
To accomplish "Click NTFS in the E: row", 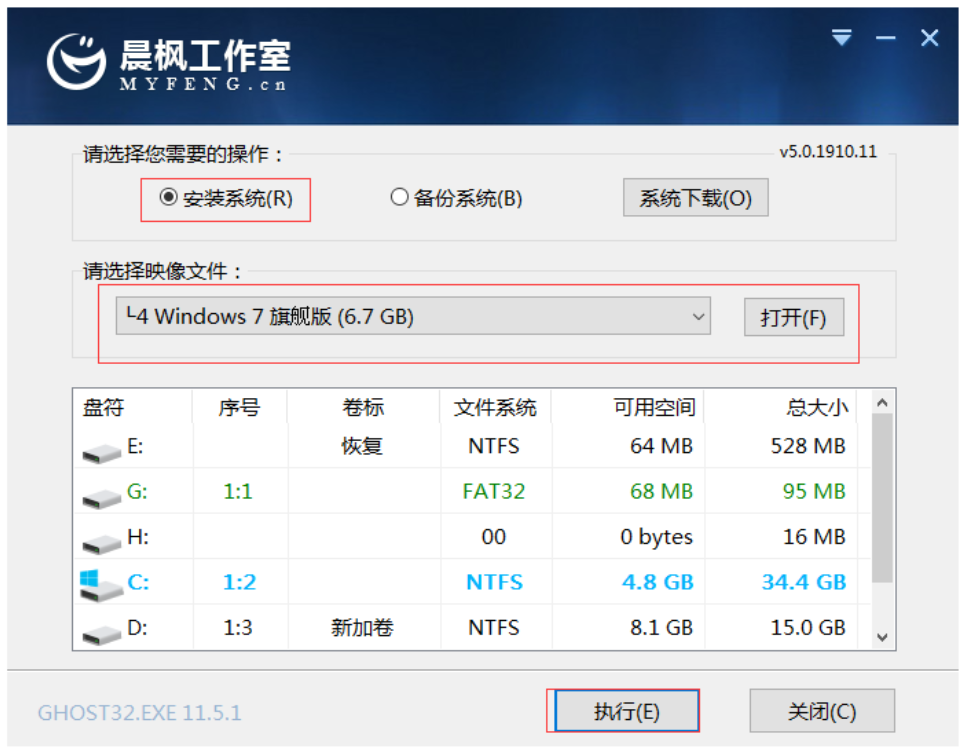I will (x=494, y=446).
